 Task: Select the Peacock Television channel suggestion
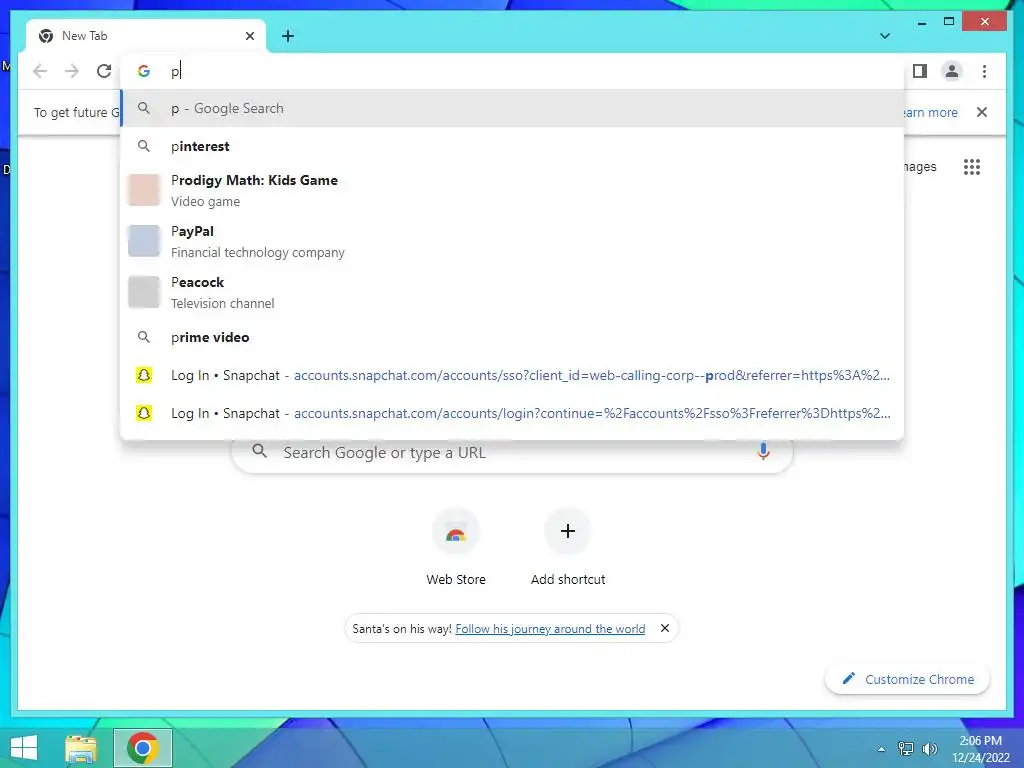coord(513,292)
